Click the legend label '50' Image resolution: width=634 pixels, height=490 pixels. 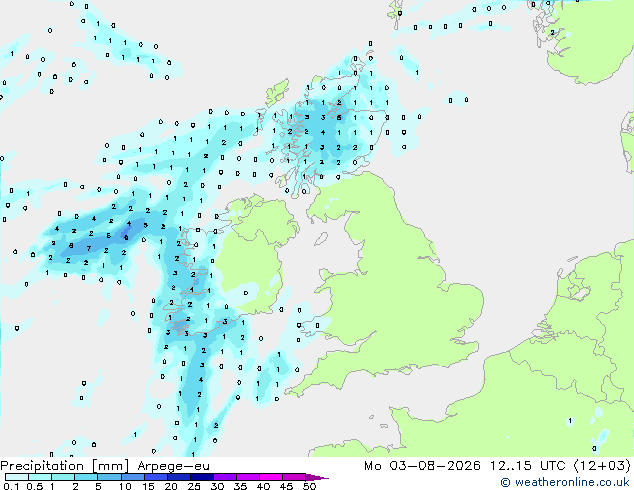pos(309,486)
